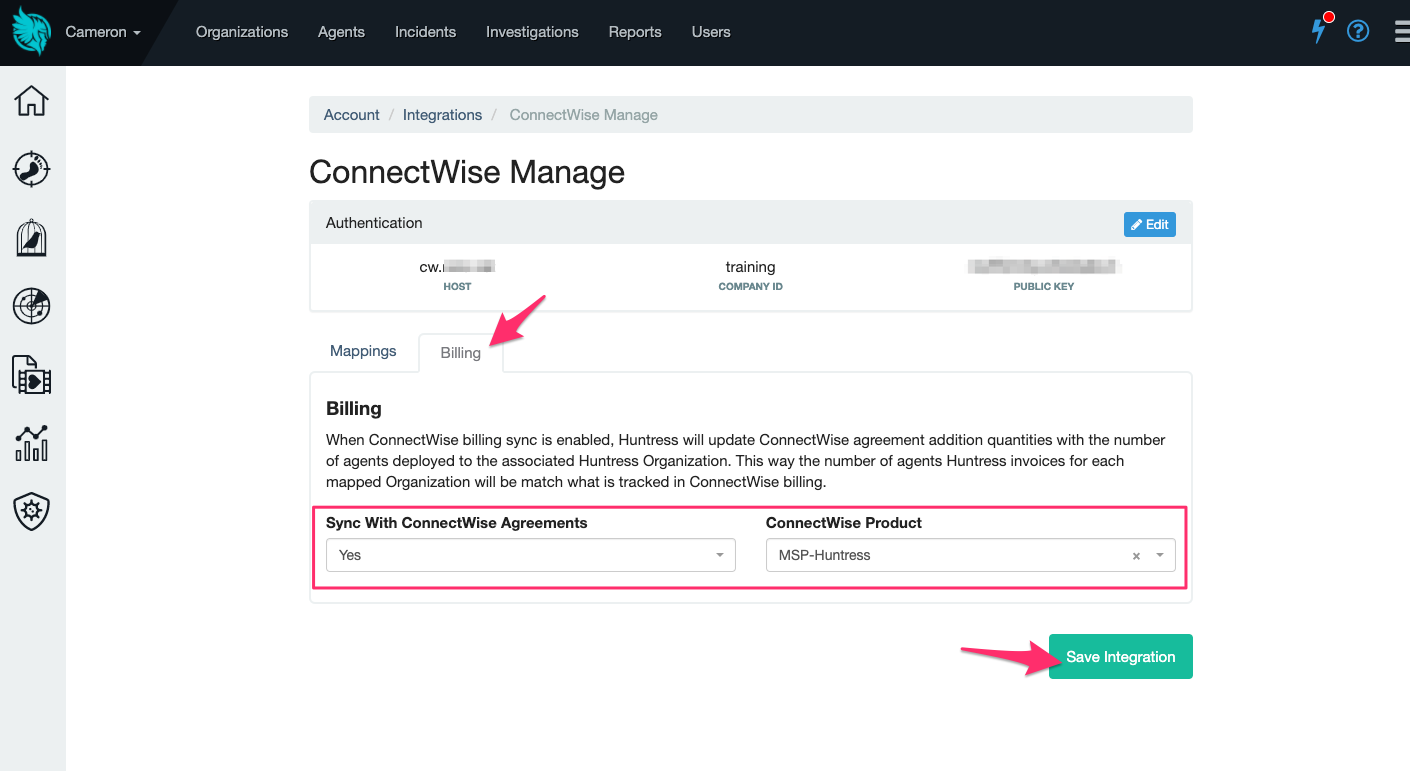
Task: Open Incidents in the top menu
Action: pyautogui.click(x=425, y=32)
